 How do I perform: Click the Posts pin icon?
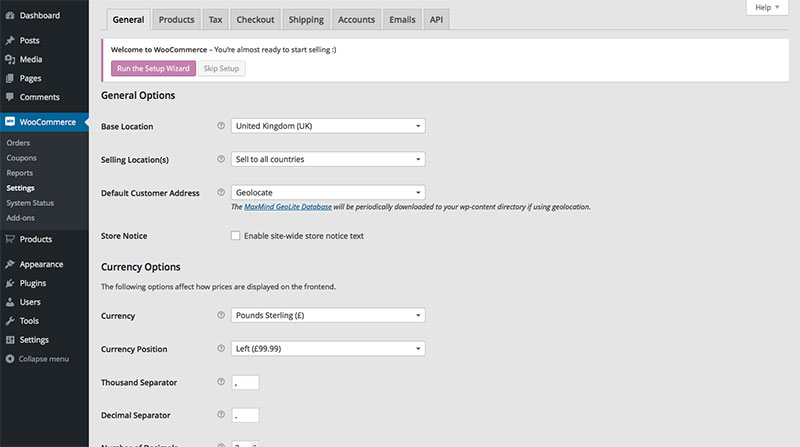[10, 40]
